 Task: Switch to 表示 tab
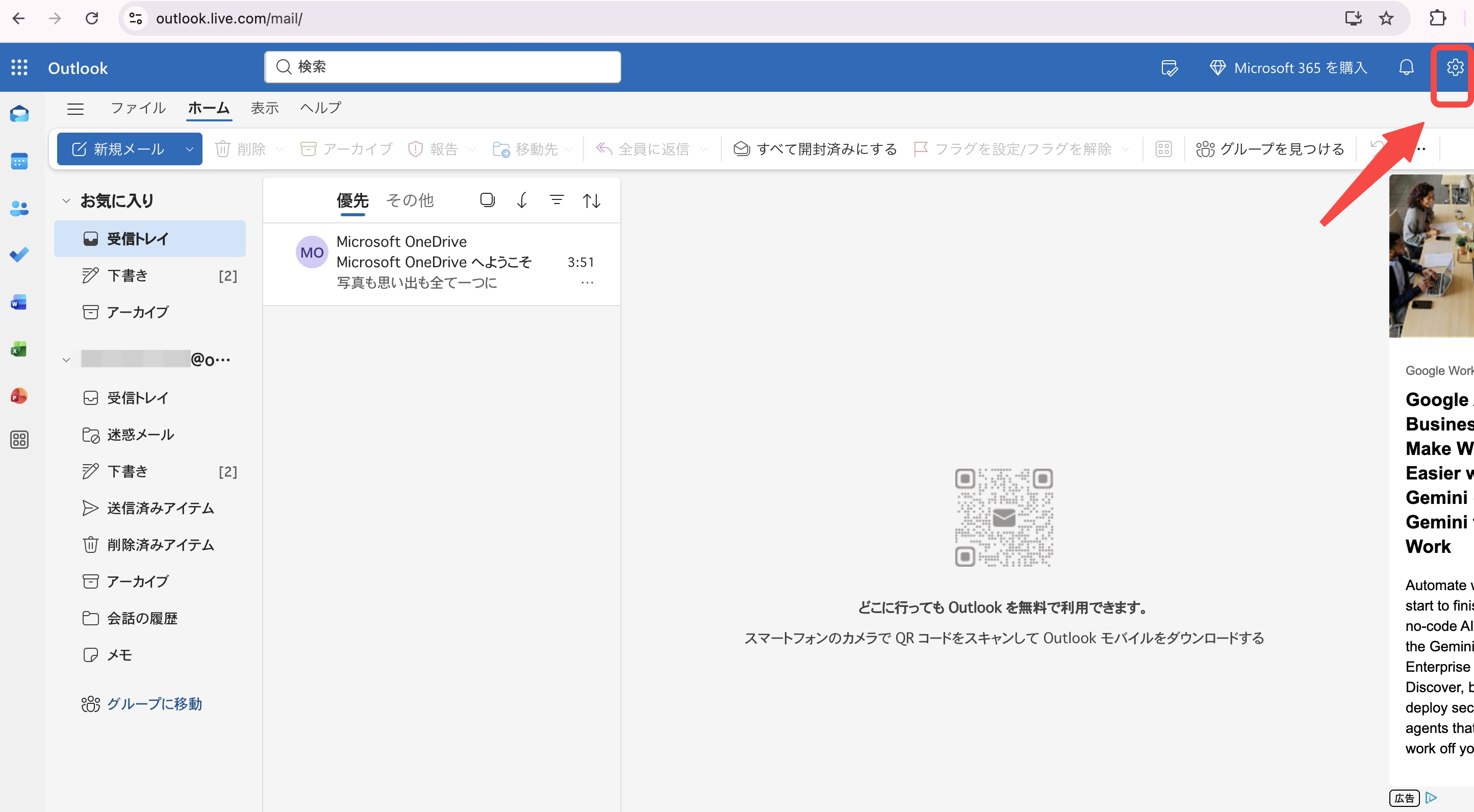point(265,108)
